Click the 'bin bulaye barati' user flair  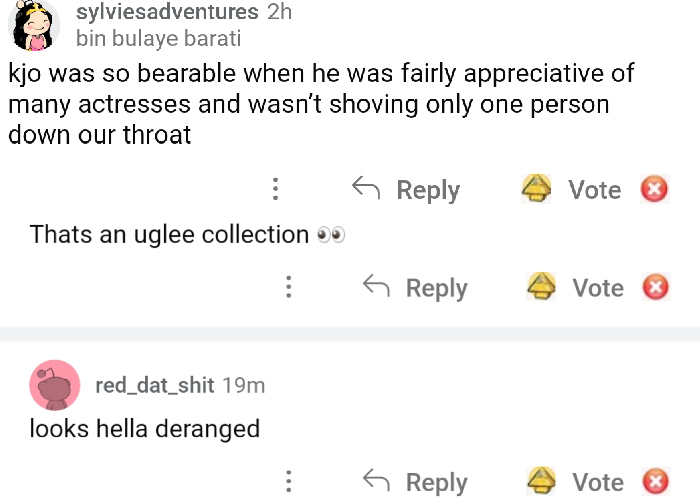[x=158, y=40]
